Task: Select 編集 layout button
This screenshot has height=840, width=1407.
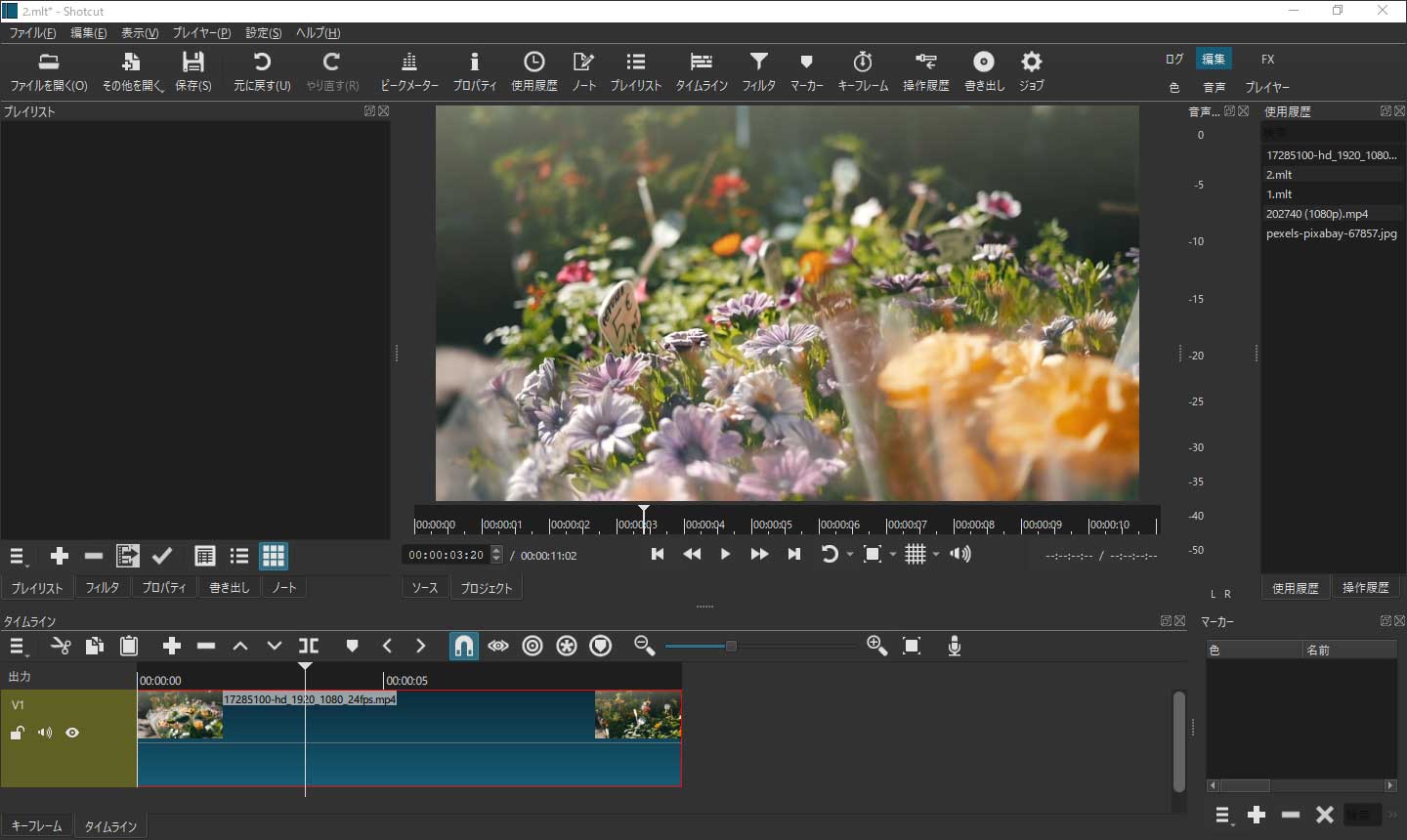Action: click(x=1214, y=59)
